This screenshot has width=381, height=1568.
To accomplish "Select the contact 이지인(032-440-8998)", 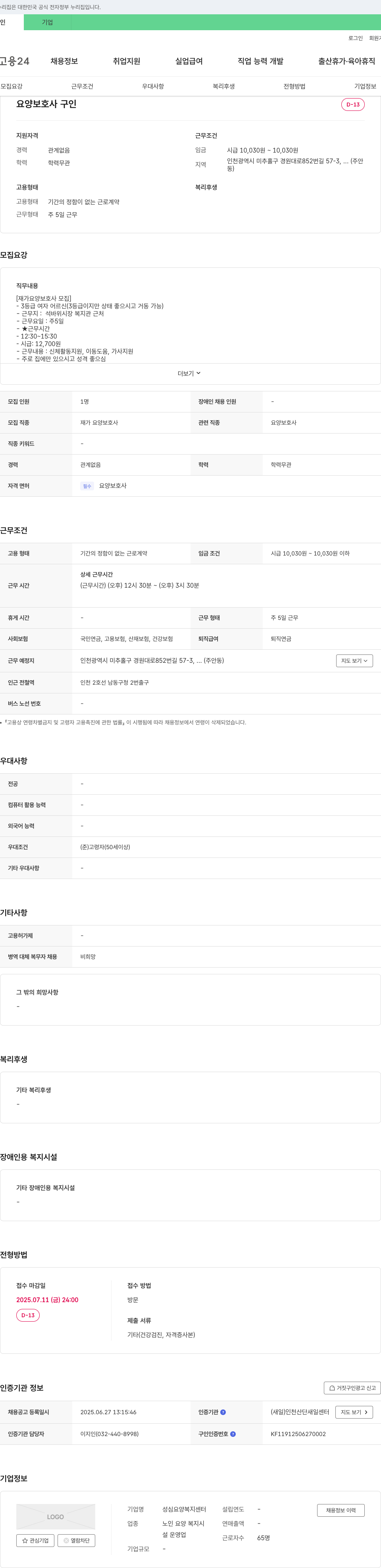I will pyautogui.click(x=110, y=1434).
